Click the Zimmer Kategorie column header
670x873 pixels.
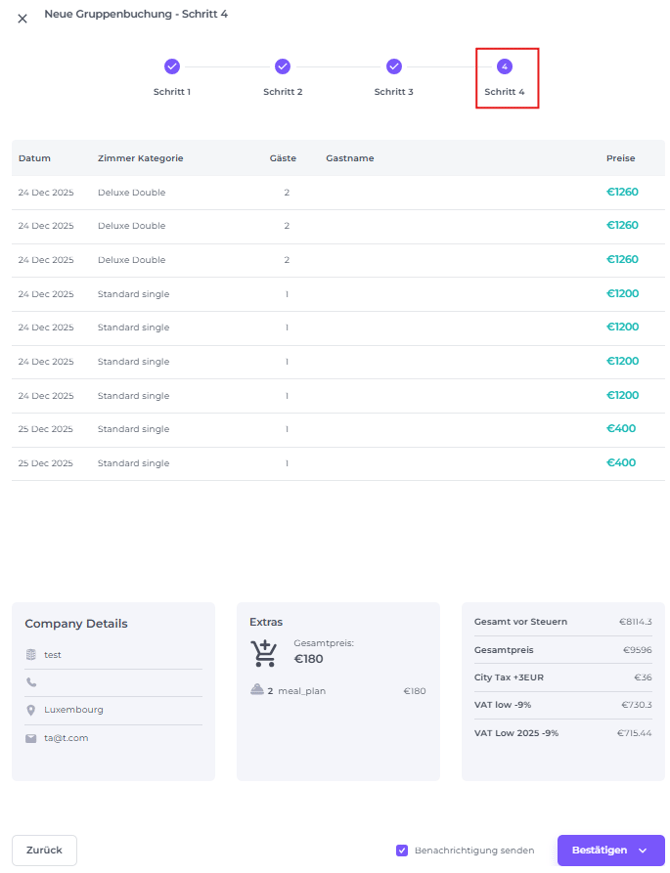[x=140, y=158]
